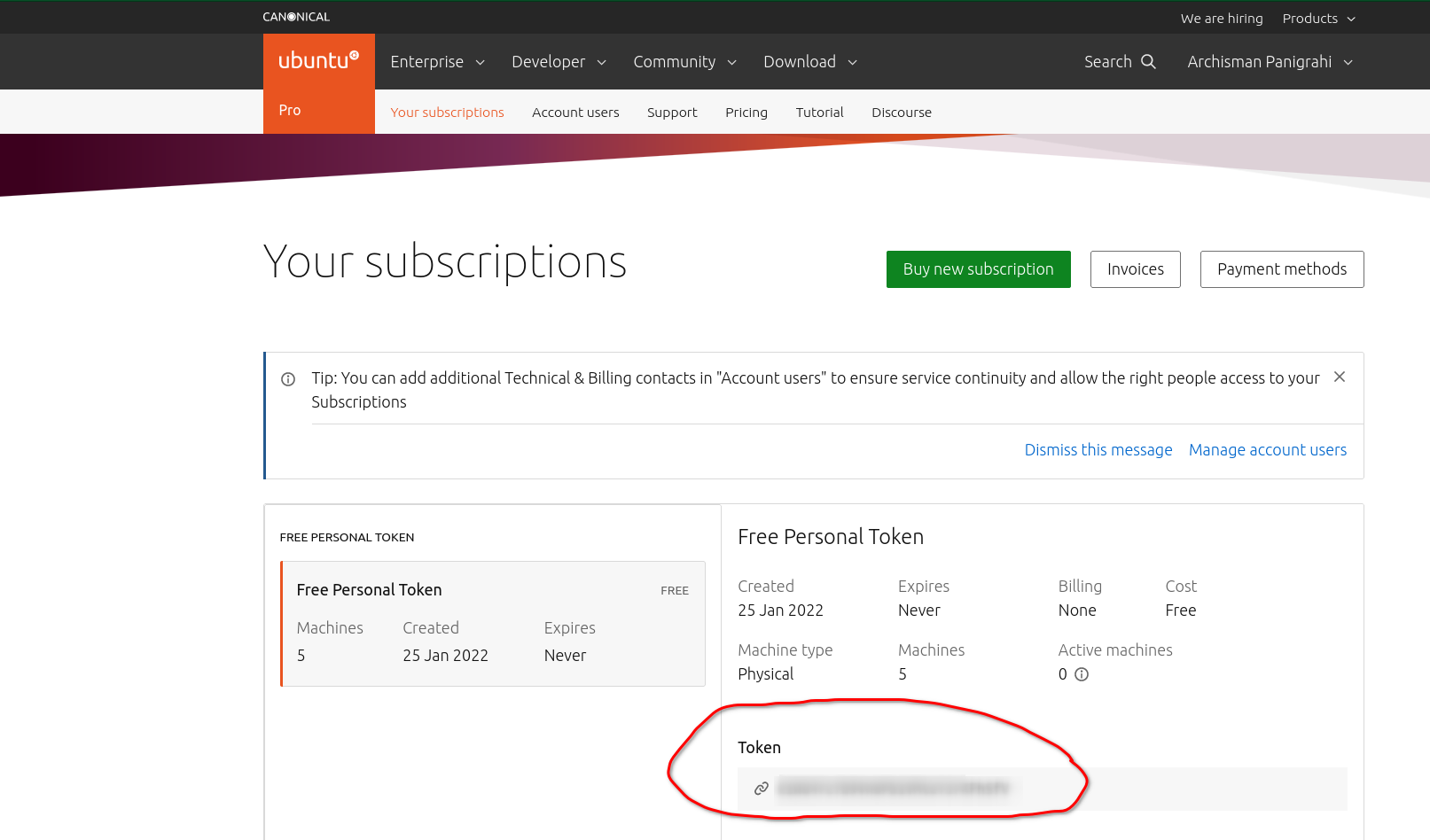The image size is (1430, 840).
Task: Click the Buy new subscription button
Action: 978,269
